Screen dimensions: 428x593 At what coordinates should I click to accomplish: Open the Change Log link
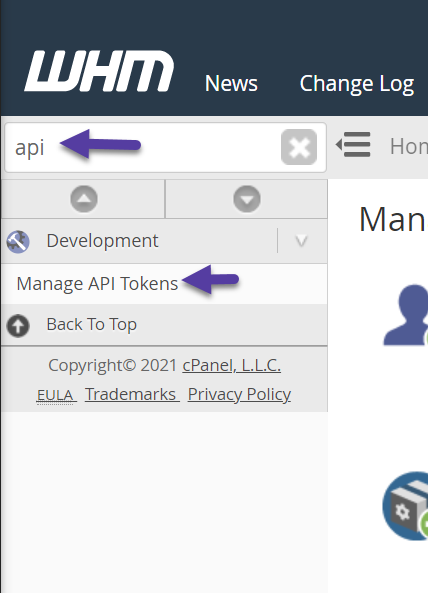[x=357, y=84]
